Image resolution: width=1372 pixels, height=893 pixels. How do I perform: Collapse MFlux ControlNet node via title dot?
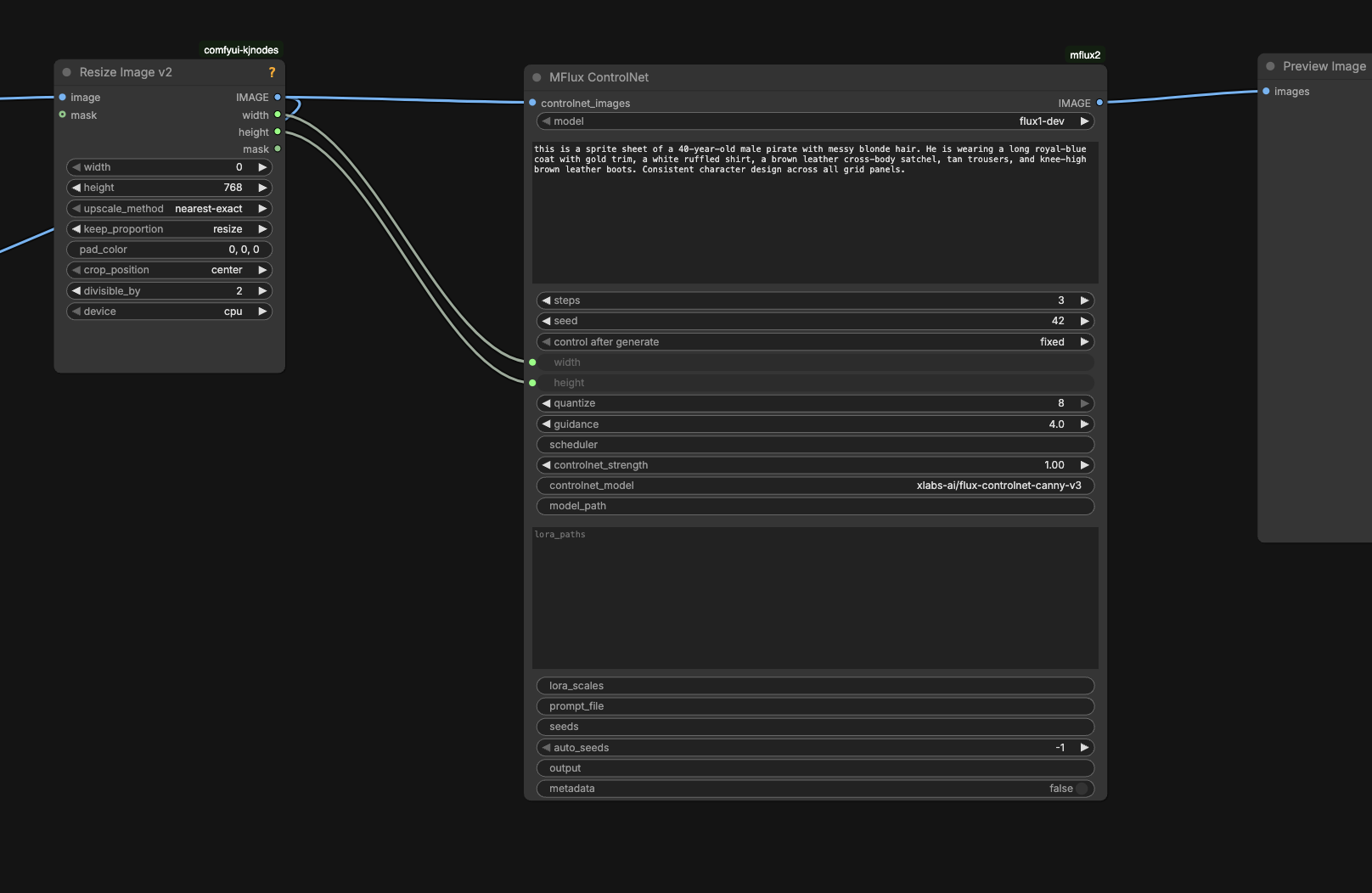[537, 77]
